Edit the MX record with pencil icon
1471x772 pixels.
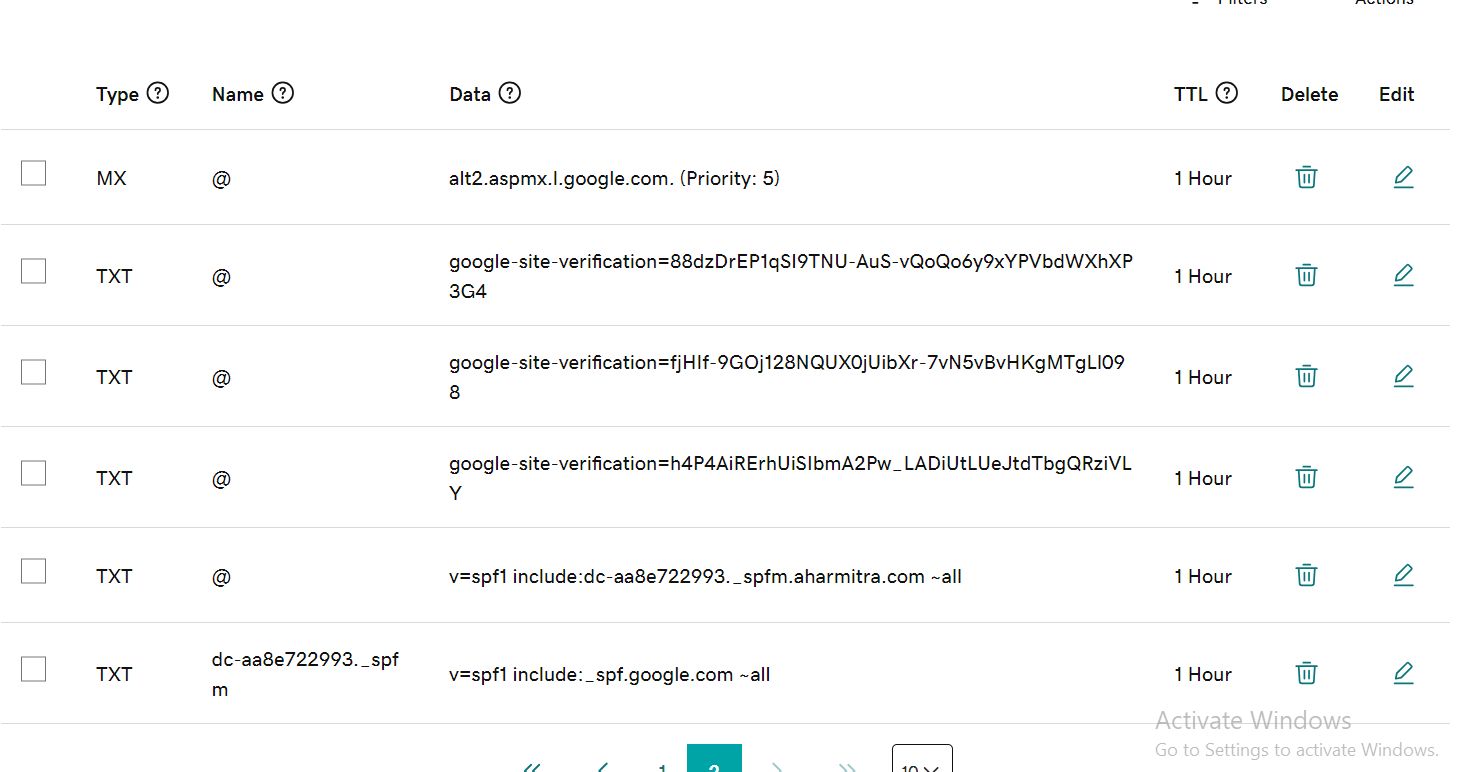(x=1403, y=178)
